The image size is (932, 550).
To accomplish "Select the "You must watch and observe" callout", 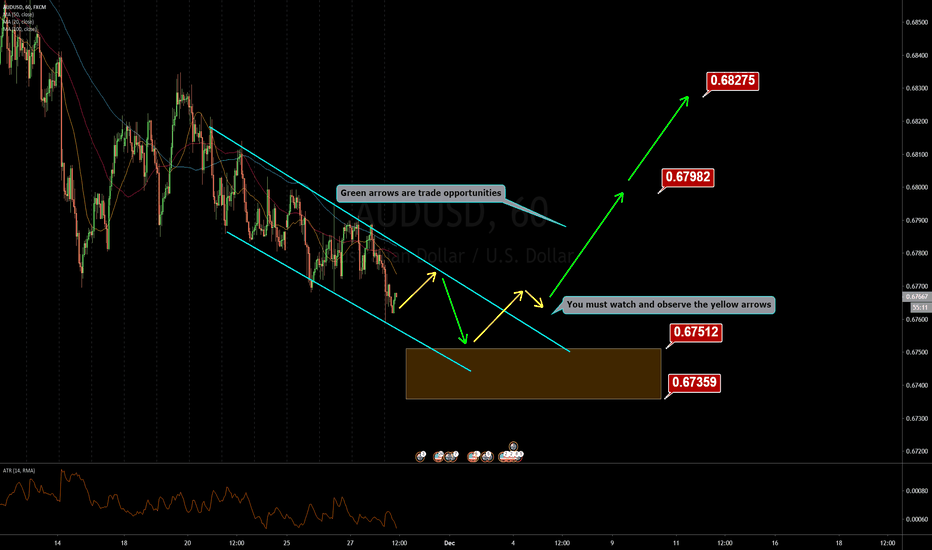I will 670,304.
